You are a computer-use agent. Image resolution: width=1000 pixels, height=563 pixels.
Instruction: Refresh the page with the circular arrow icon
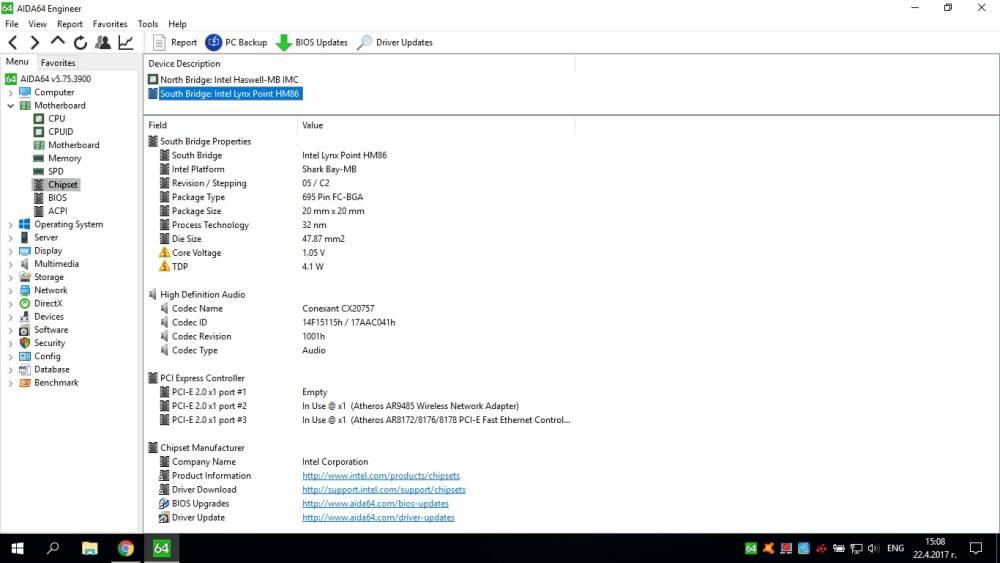[80, 43]
